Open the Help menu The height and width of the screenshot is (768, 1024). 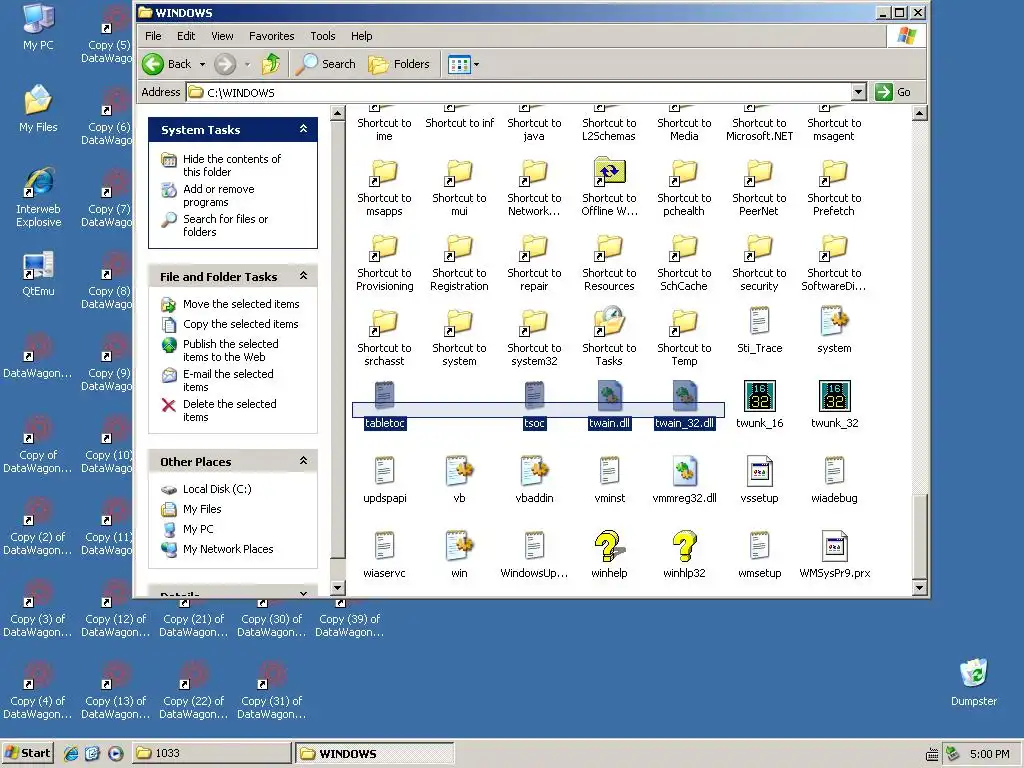pyautogui.click(x=361, y=36)
